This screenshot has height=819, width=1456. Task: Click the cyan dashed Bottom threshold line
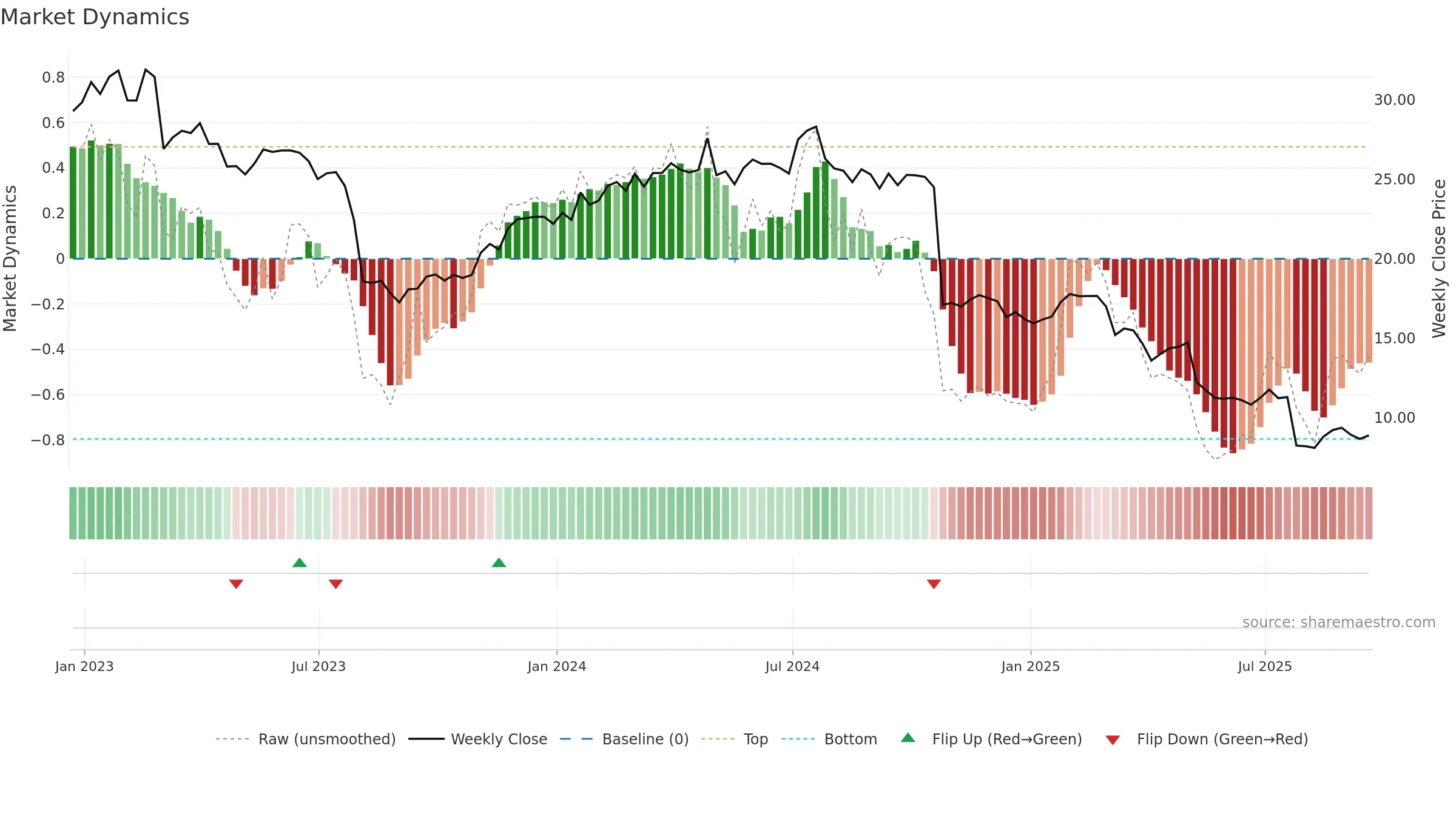720,439
